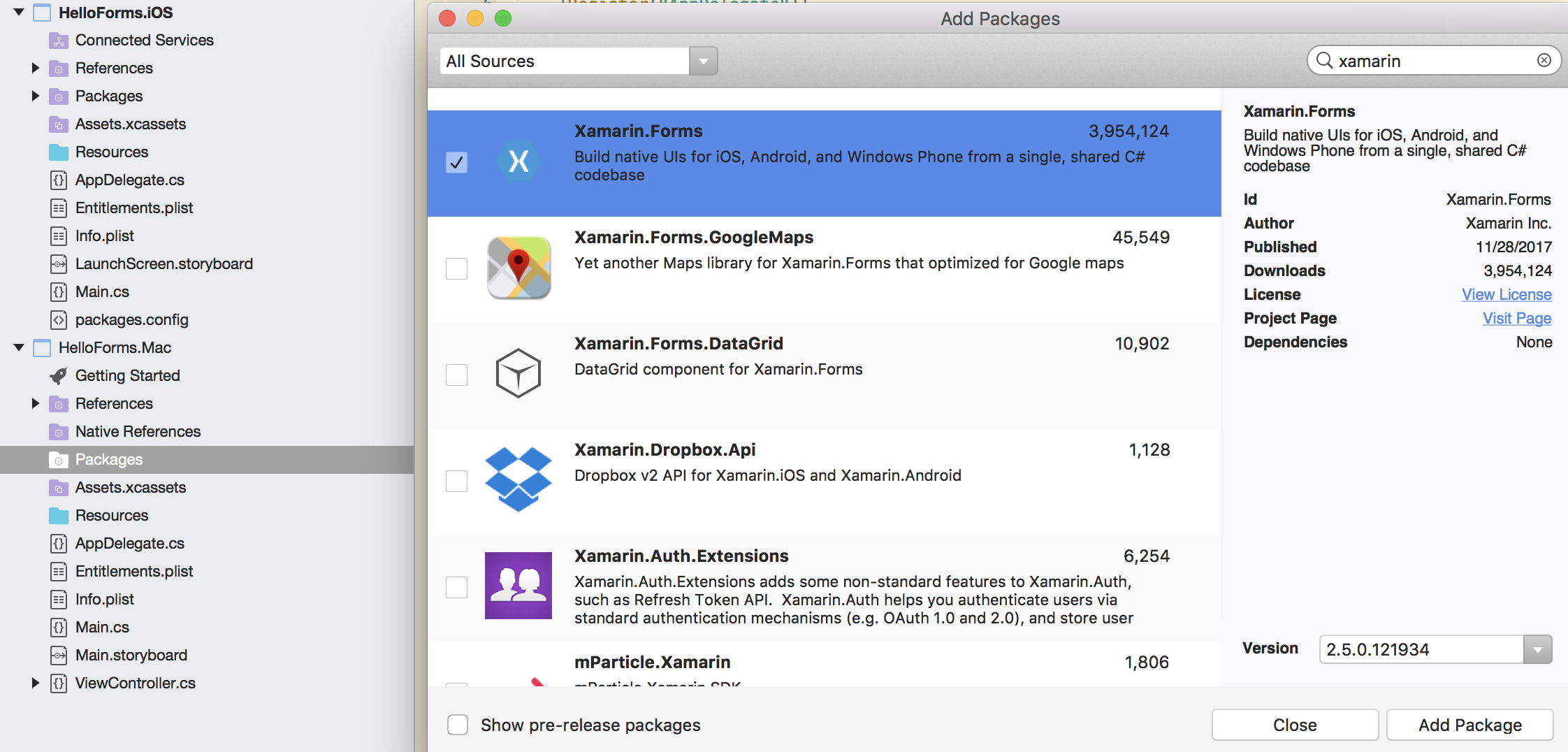Click iOS Resources blue folder icon
The width and height of the screenshot is (1568, 752).
(x=59, y=152)
